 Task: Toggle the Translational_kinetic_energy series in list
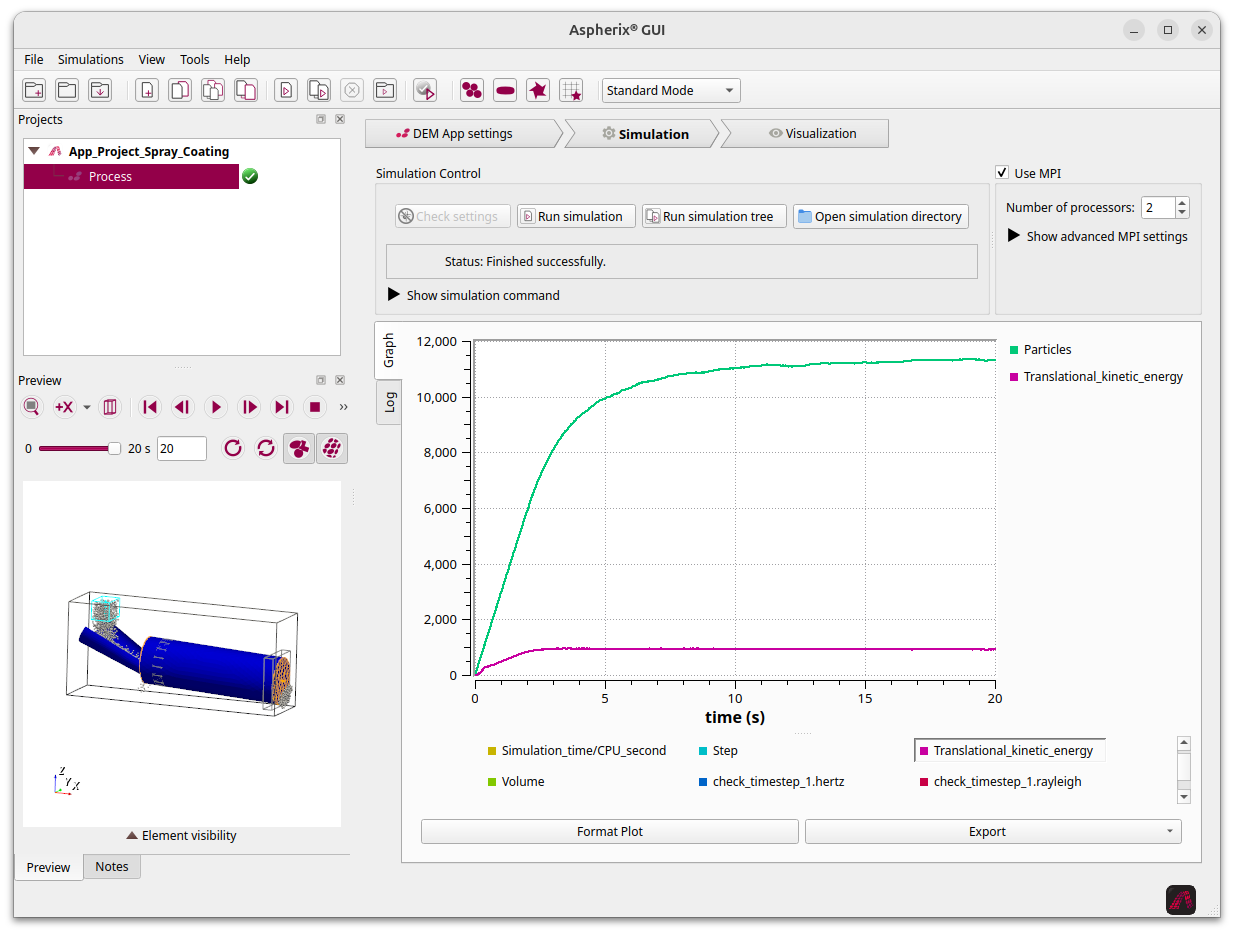pyautogui.click(x=1010, y=751)
